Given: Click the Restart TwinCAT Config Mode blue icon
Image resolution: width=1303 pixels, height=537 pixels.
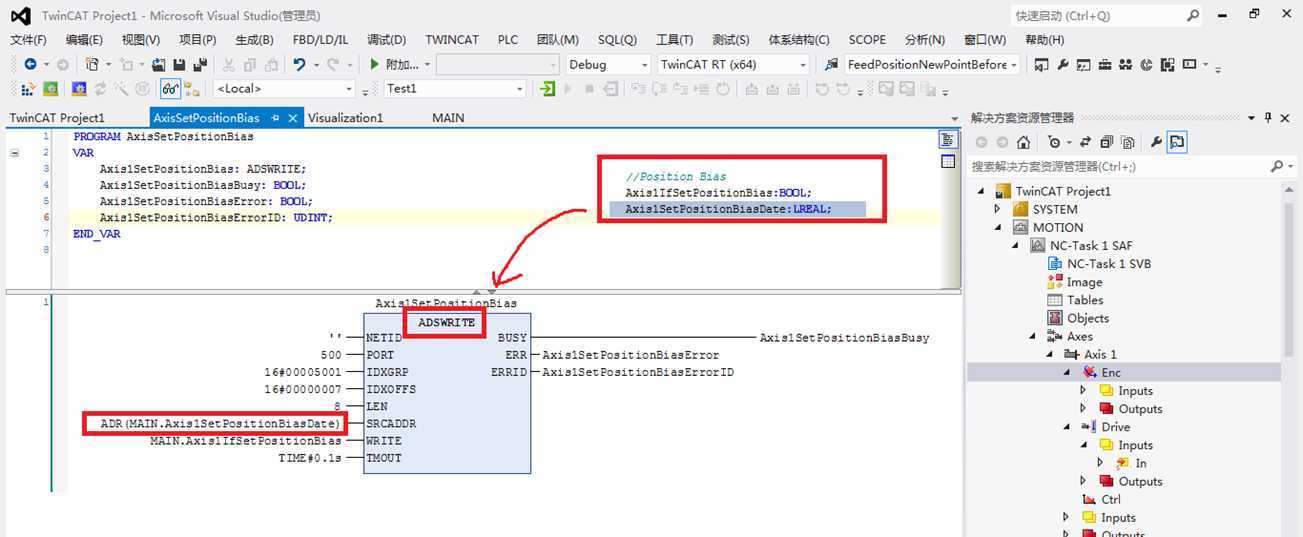Looking at the screenshot, I should point(79,89).
